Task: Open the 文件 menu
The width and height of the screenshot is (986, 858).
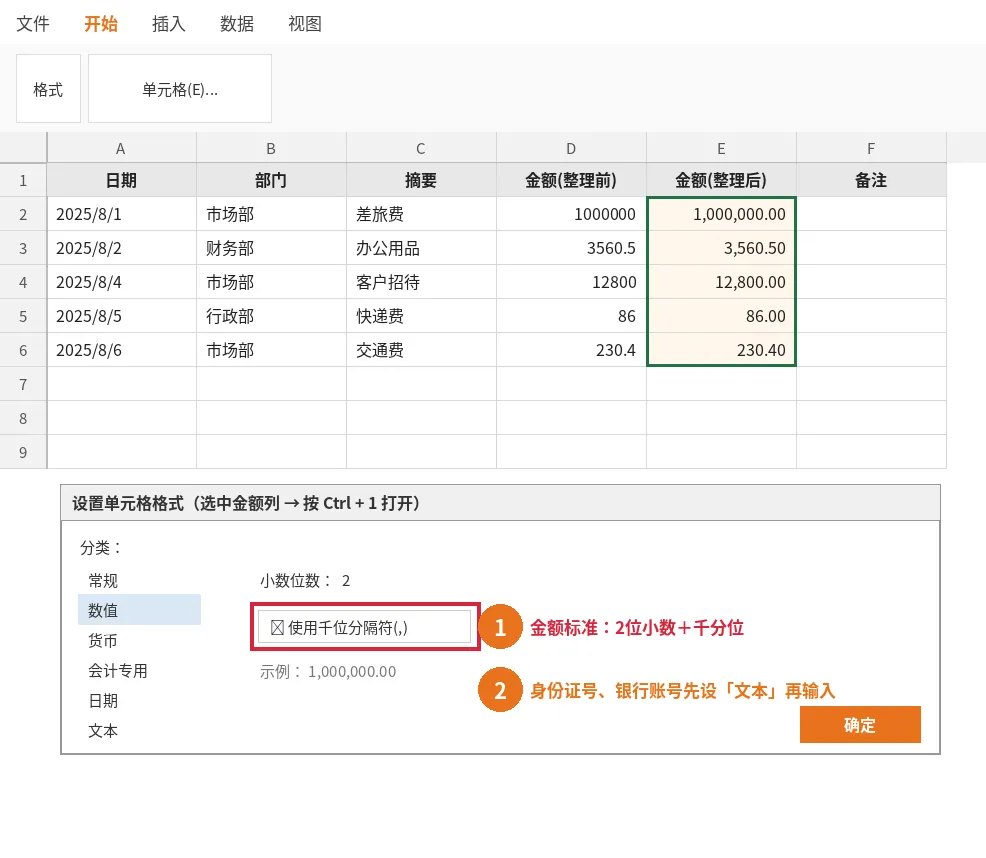Action: (x=33, y=24)
